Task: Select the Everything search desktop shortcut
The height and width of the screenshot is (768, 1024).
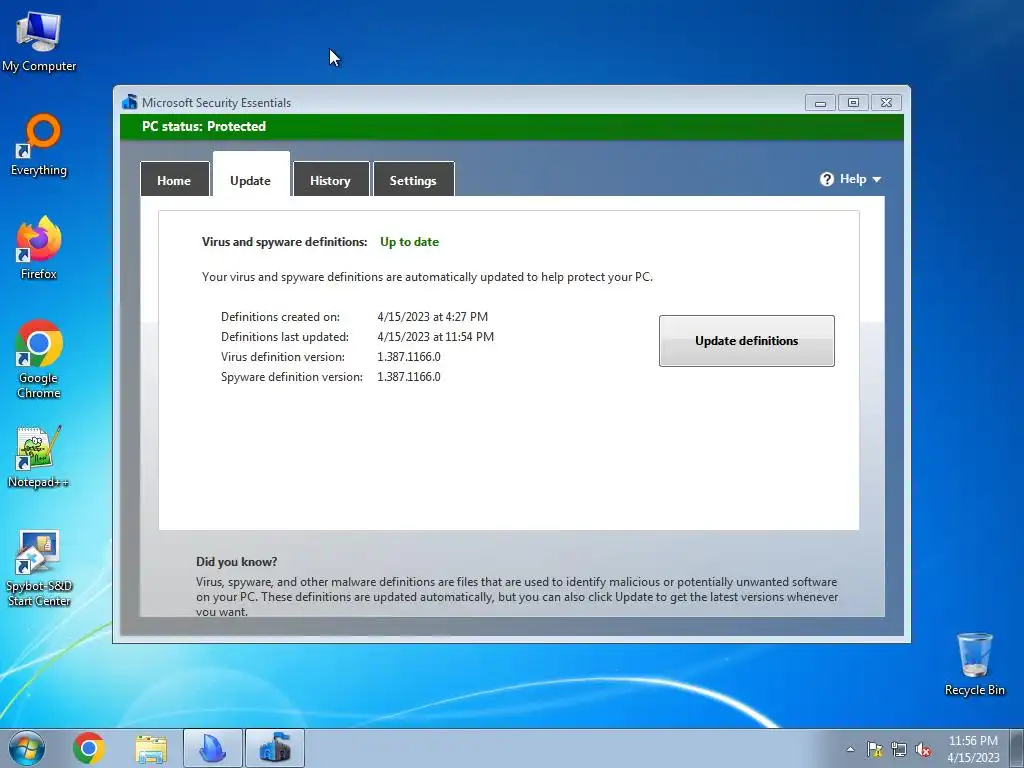Action: click(39, 145)
